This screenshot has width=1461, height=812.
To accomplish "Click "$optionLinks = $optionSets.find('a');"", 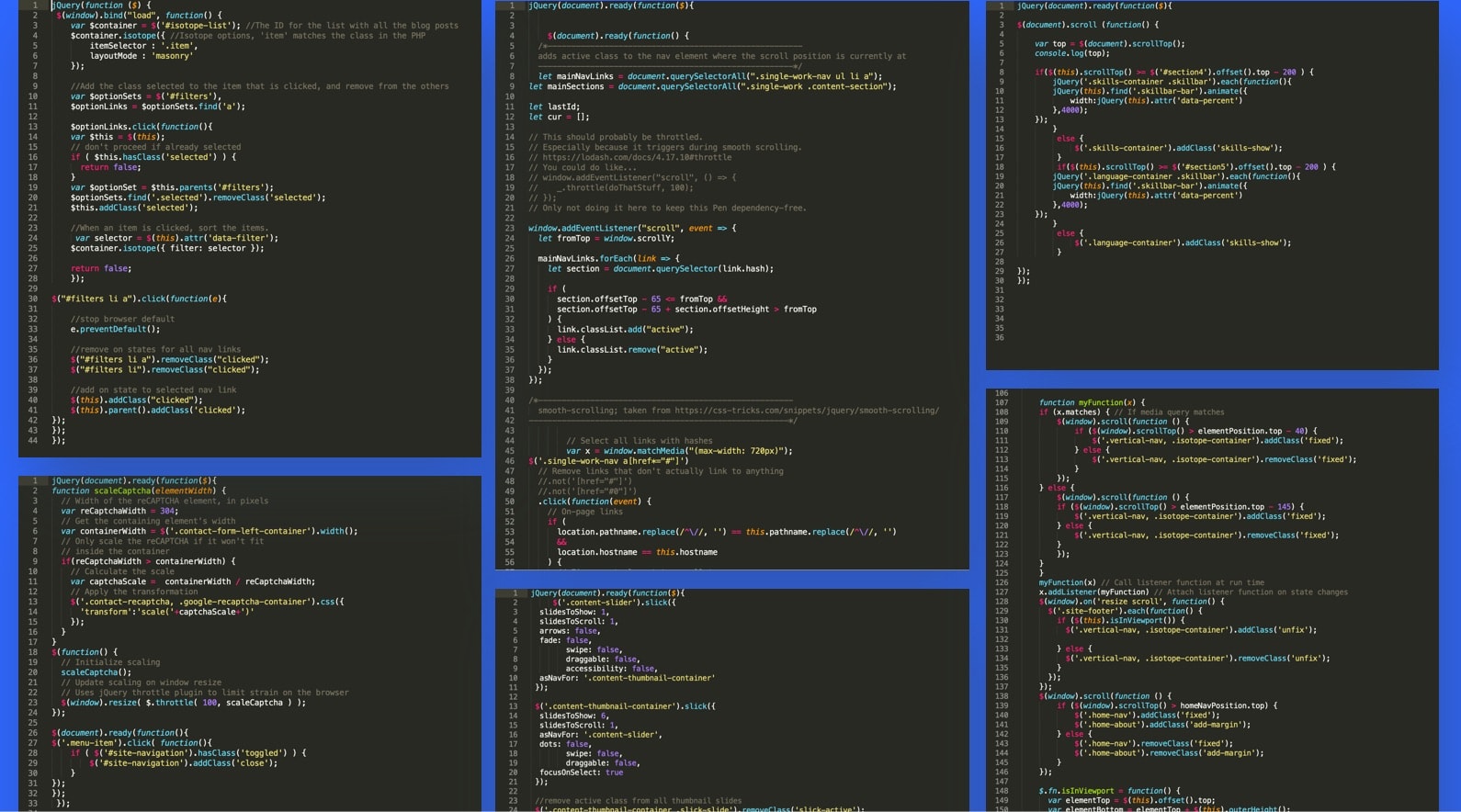I will (x=158, y=107).
